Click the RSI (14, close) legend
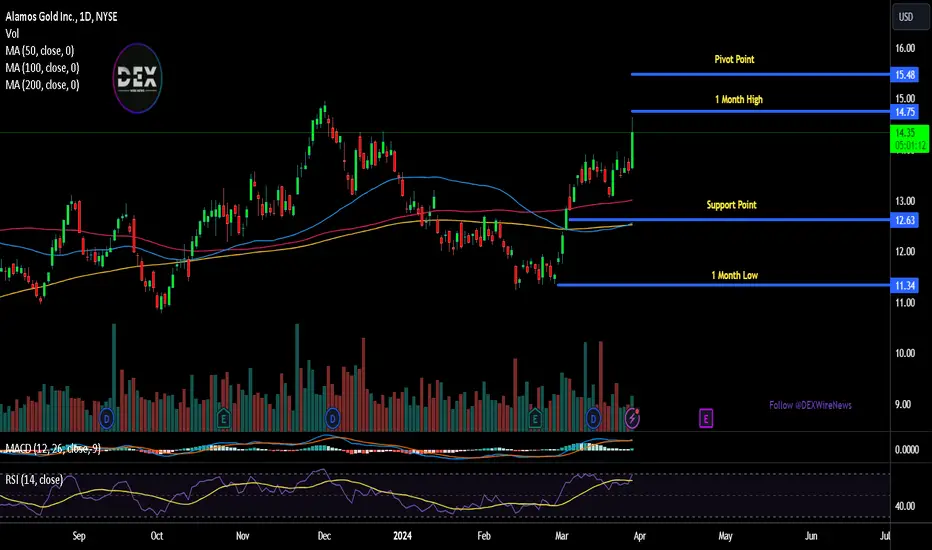This screenshot has height=550, width=932. [x=34, y=479]
